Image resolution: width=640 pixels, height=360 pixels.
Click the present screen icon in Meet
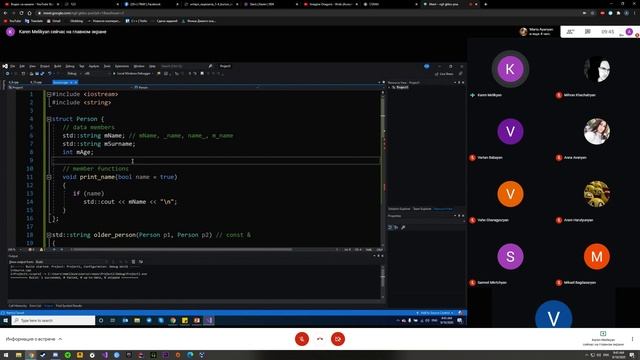point(603,333)
